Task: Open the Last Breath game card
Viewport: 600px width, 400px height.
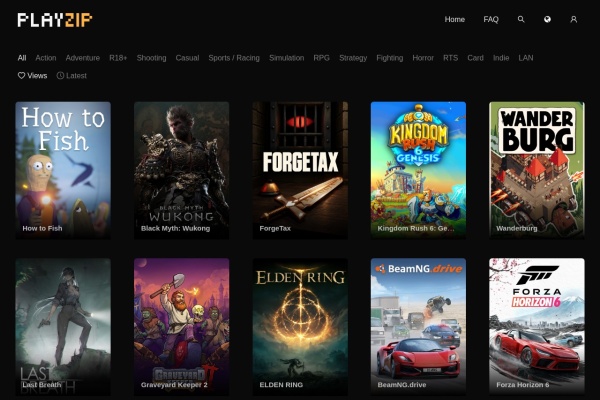Action: click(x=63, y=327)
